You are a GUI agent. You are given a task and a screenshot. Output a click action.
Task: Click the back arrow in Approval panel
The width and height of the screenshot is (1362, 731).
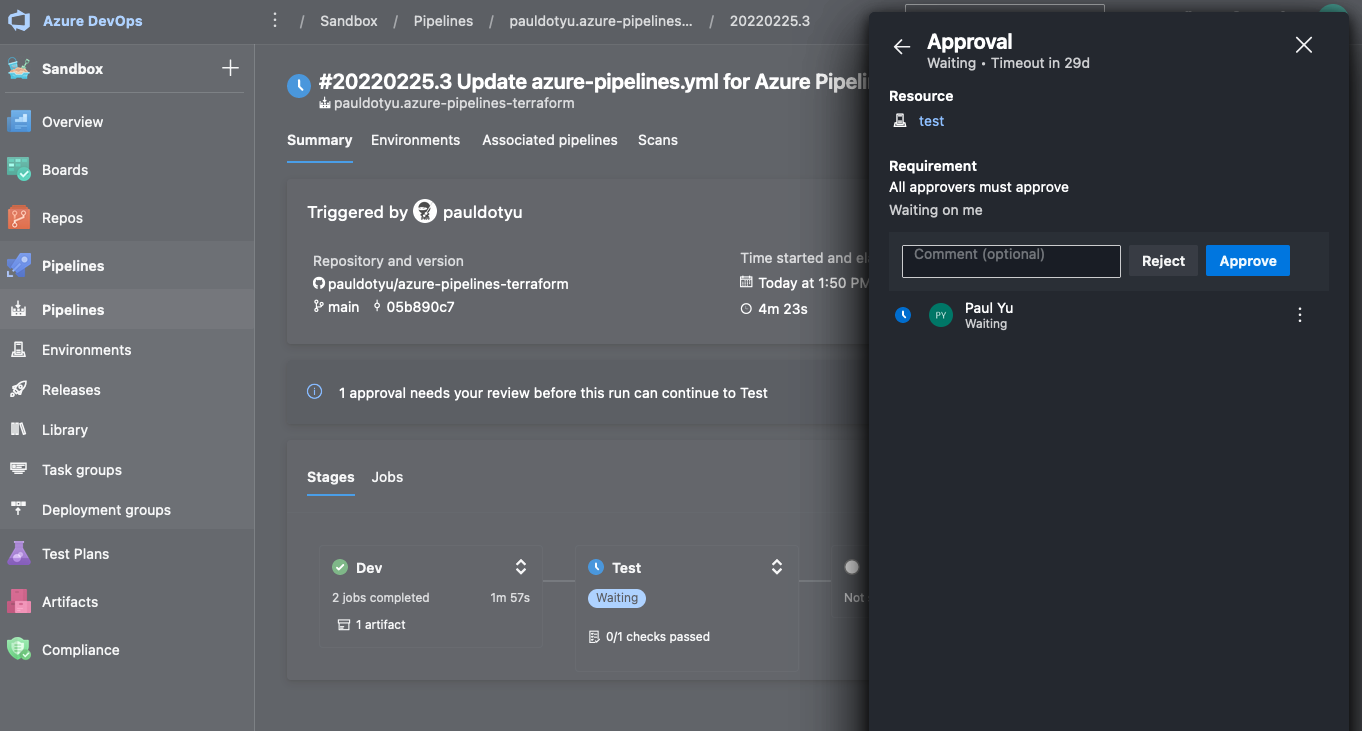tap(901, 47)
